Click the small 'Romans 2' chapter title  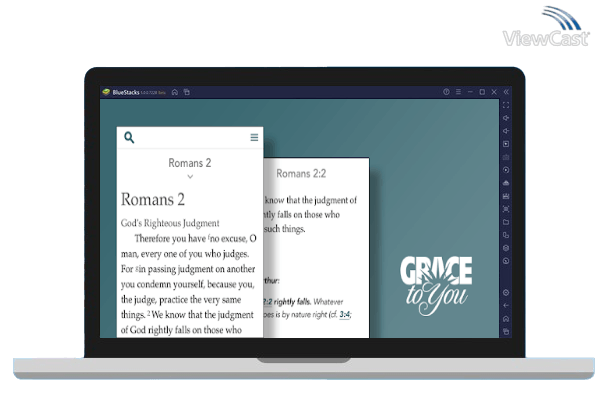click(x=190, y=163)
